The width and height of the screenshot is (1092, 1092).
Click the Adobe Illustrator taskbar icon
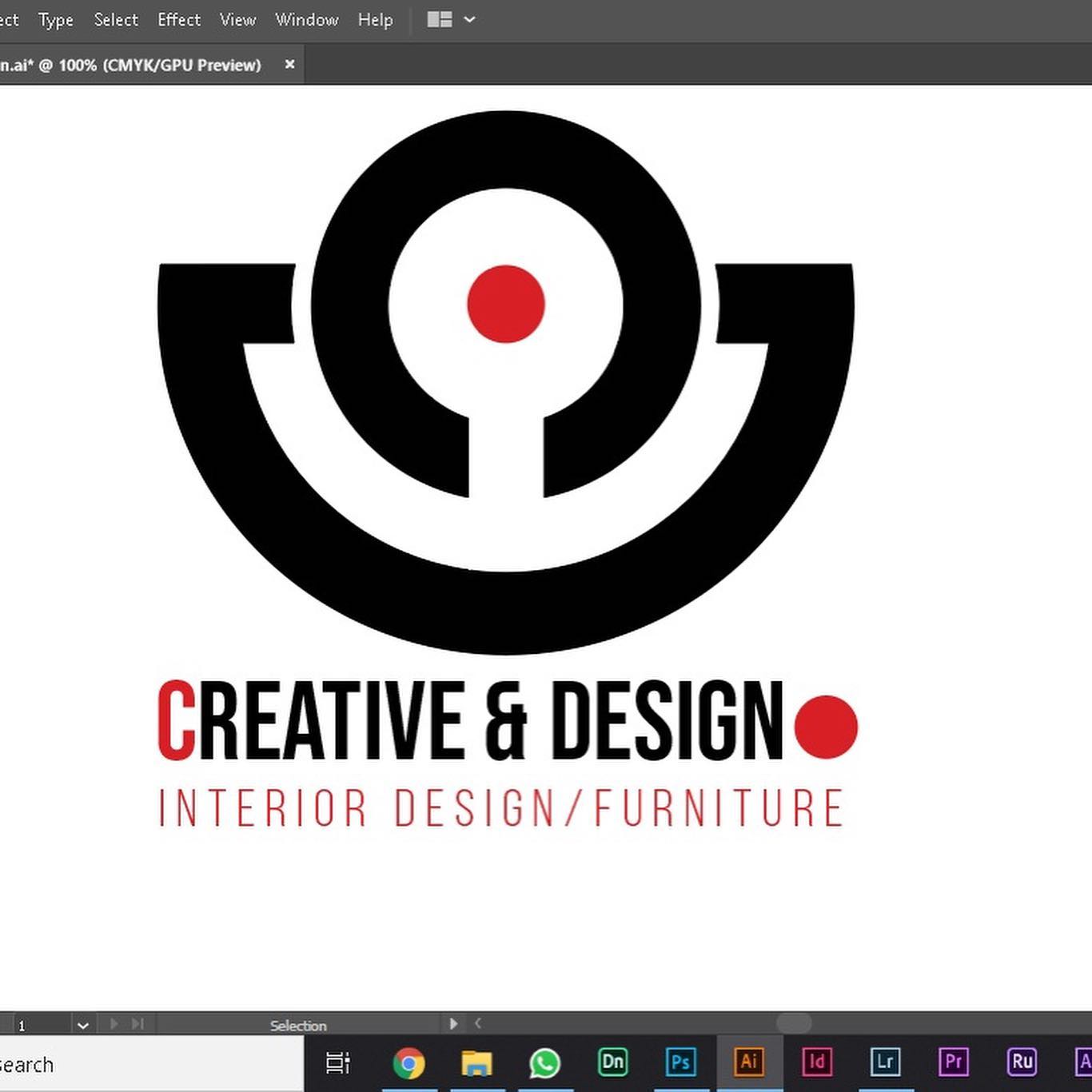(749, 1062)
